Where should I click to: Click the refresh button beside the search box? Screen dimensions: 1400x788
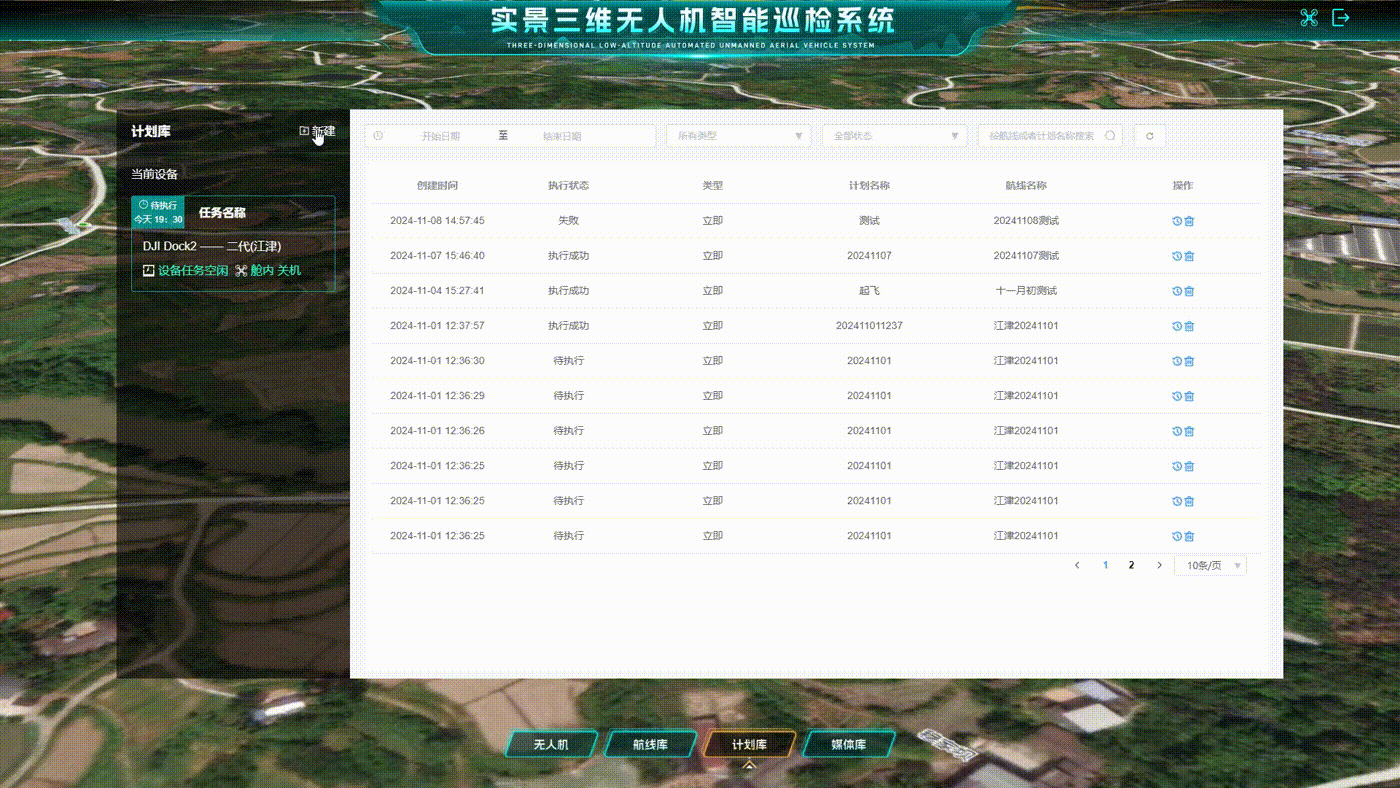pyautogui.click(x=1150, y=136)
